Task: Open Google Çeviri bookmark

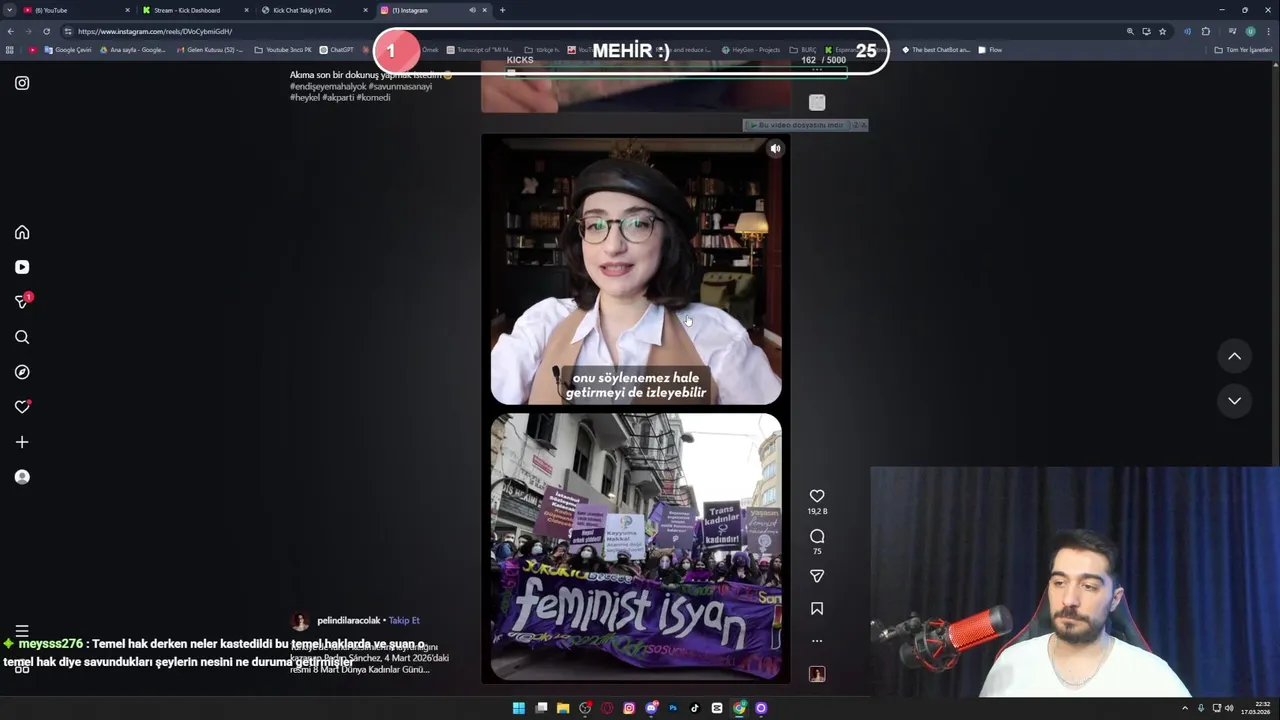Action: (x=68, y=50)
